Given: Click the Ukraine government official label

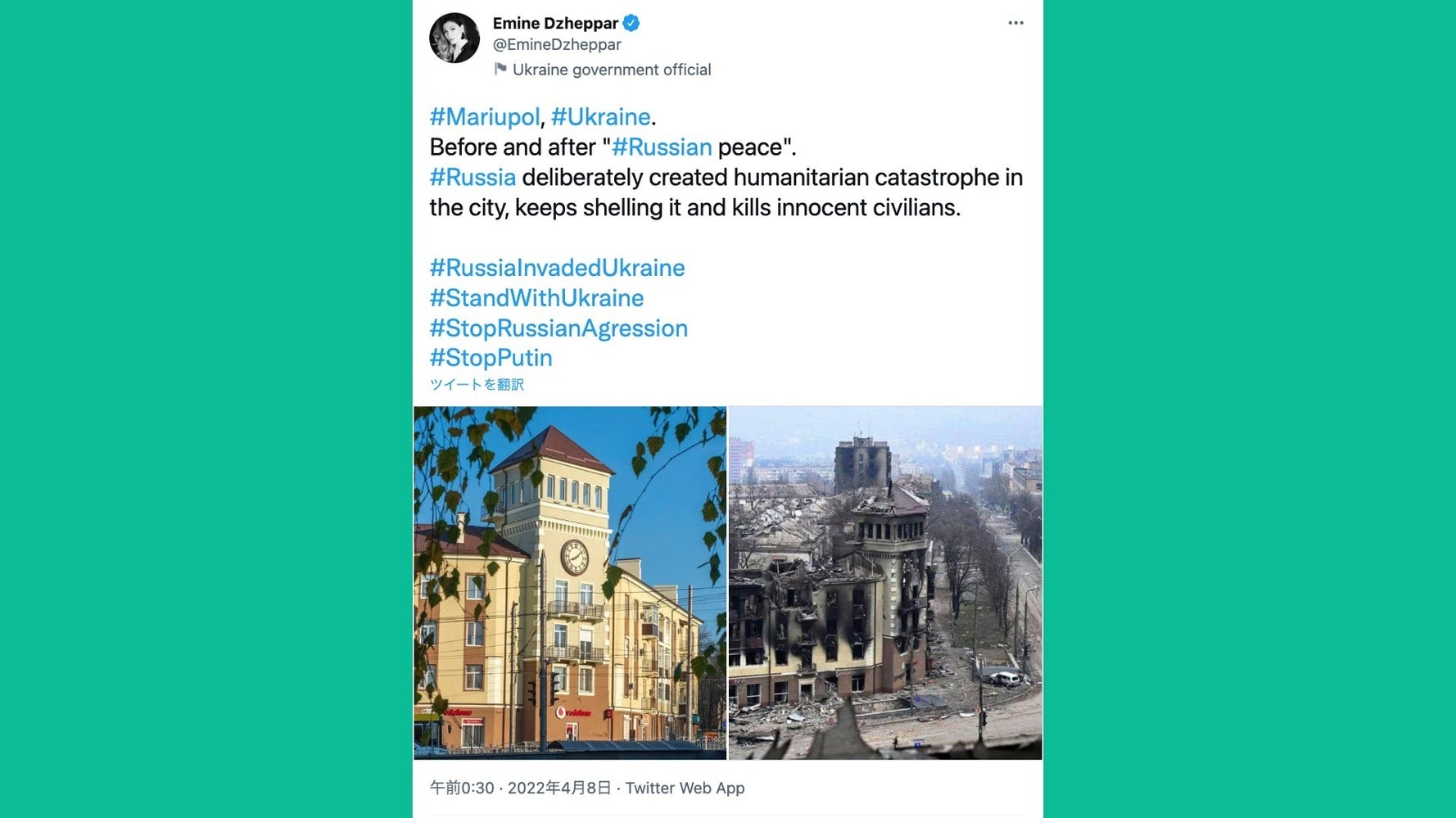Looking at the screenshot, I should point(612,70).
